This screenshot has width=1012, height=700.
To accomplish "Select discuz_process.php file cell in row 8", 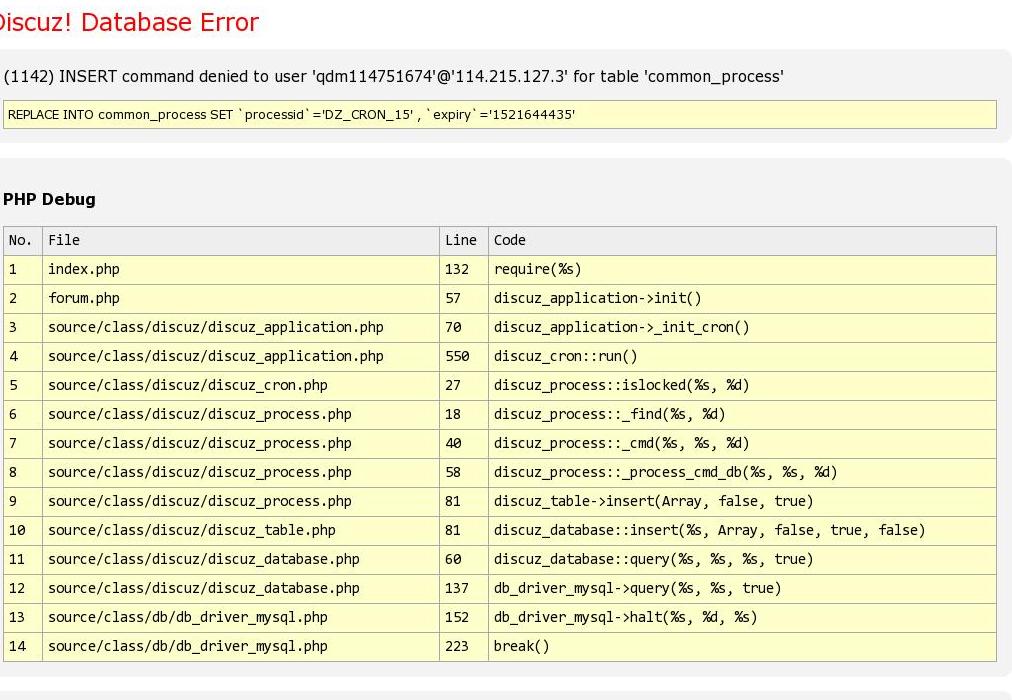I will pyautogui.click(x=241, y=473).
